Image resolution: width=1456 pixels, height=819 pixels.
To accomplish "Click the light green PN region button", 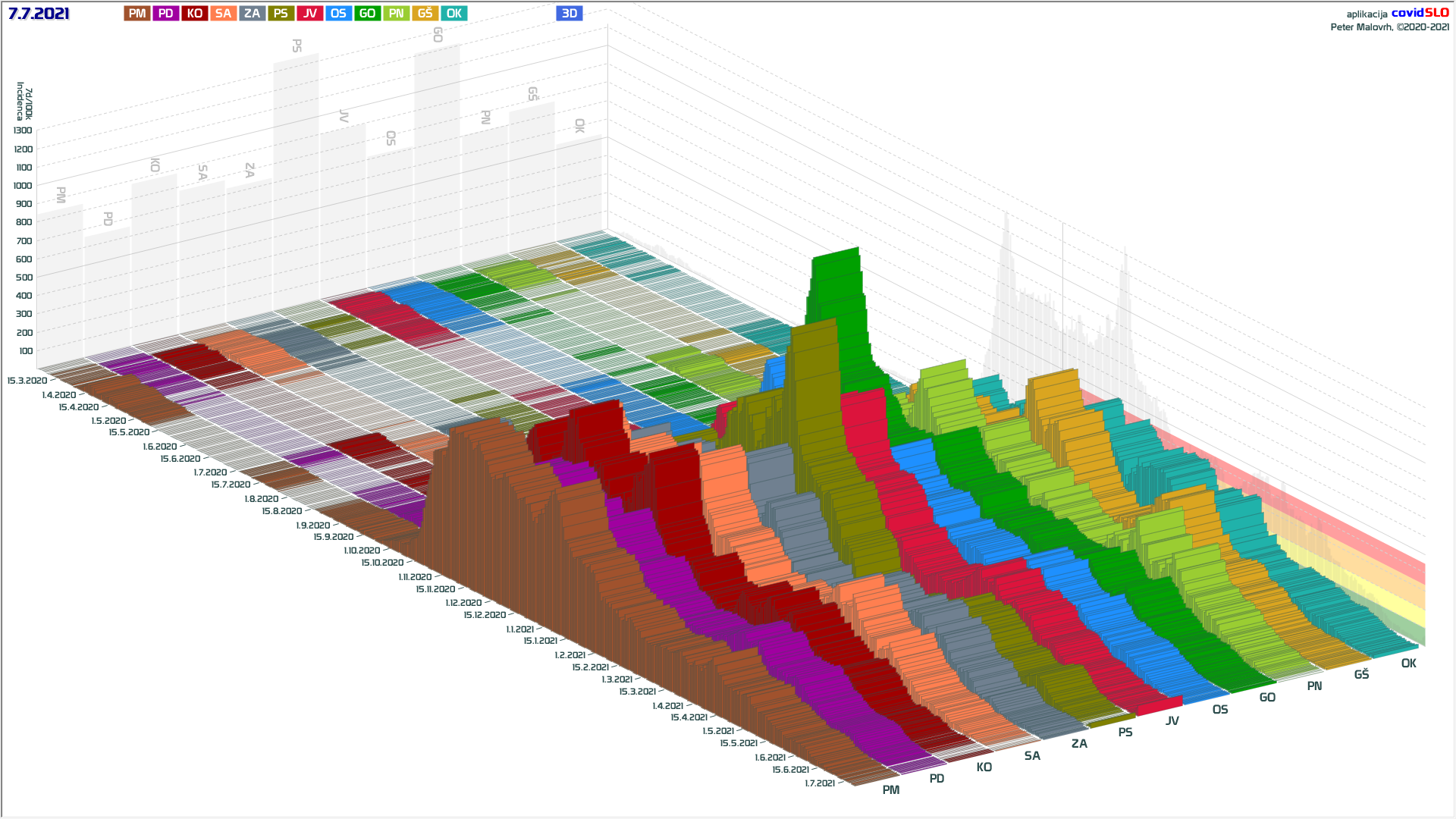I will [396, 14].
